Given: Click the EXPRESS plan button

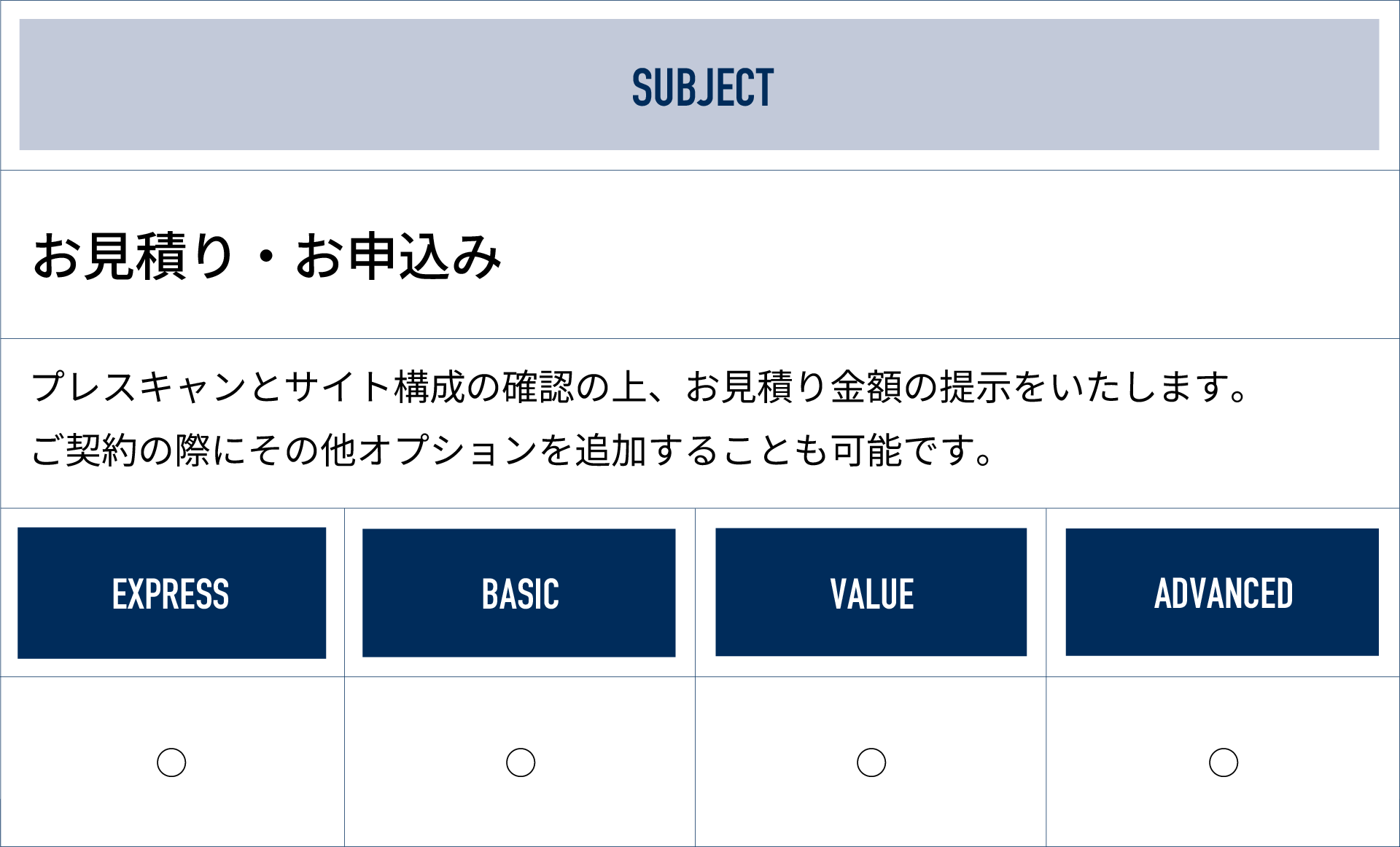Looking at the screenshot, I should pyautogui.click(x=171, y=593).
